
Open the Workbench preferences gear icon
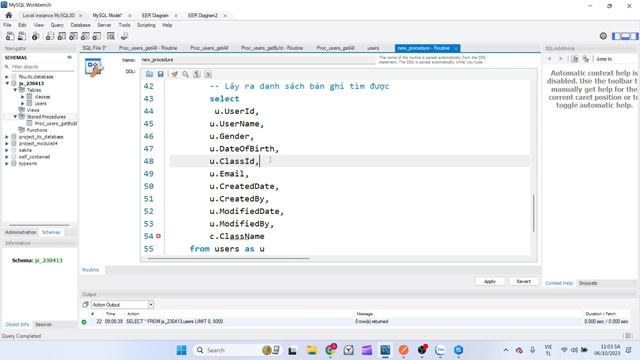(603, 36)
